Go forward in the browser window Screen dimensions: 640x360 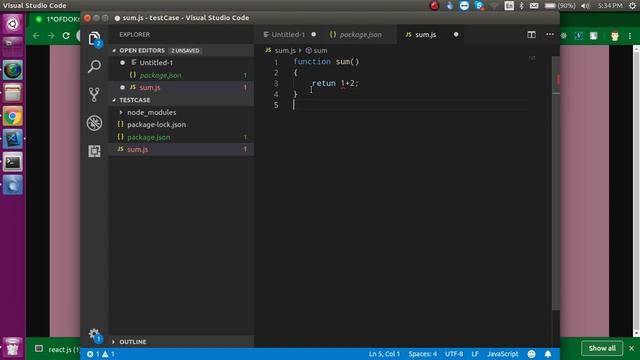[51, 36]
